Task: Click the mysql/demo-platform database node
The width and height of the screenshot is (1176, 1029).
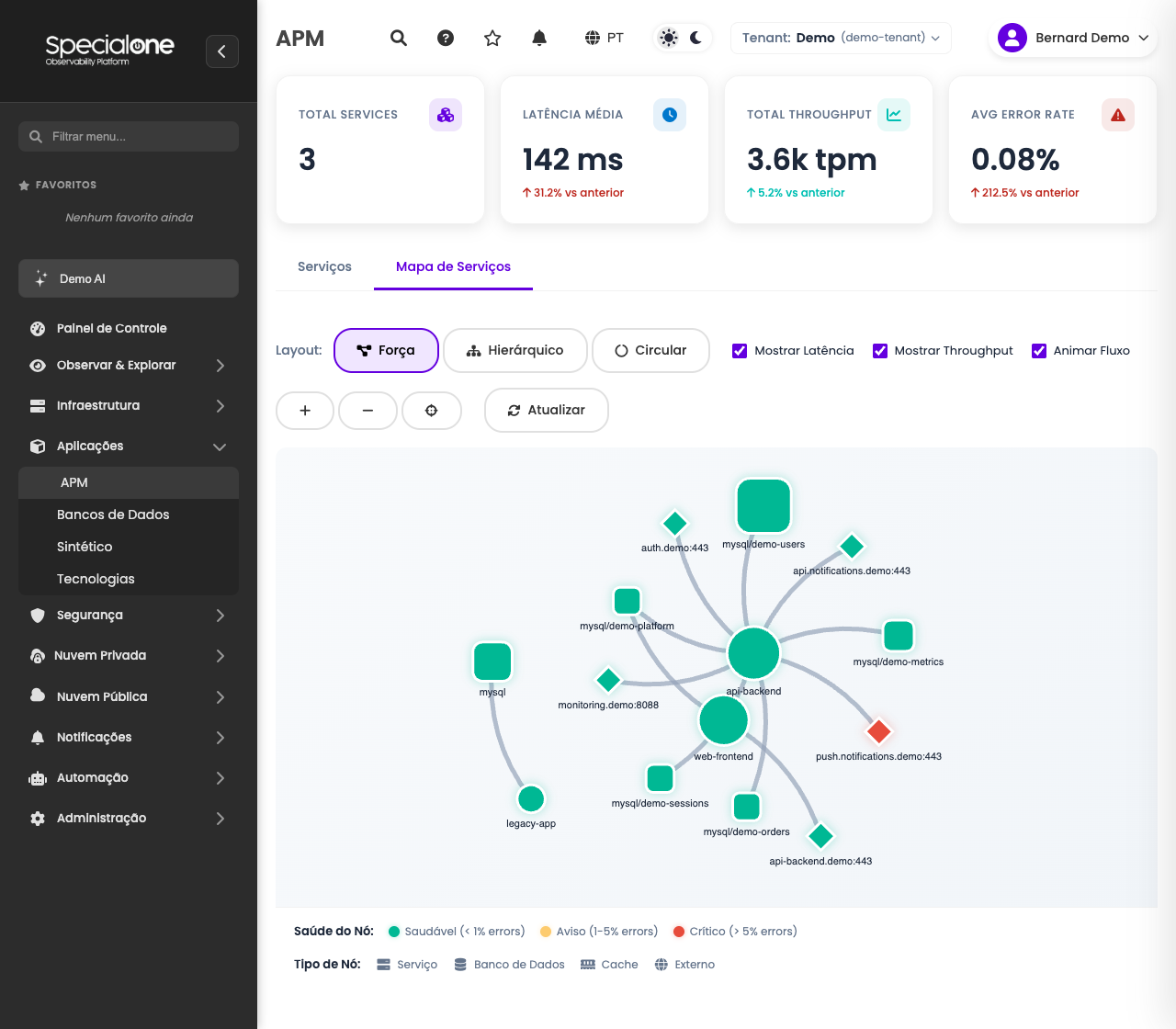Action: click(x=628, y=601)
